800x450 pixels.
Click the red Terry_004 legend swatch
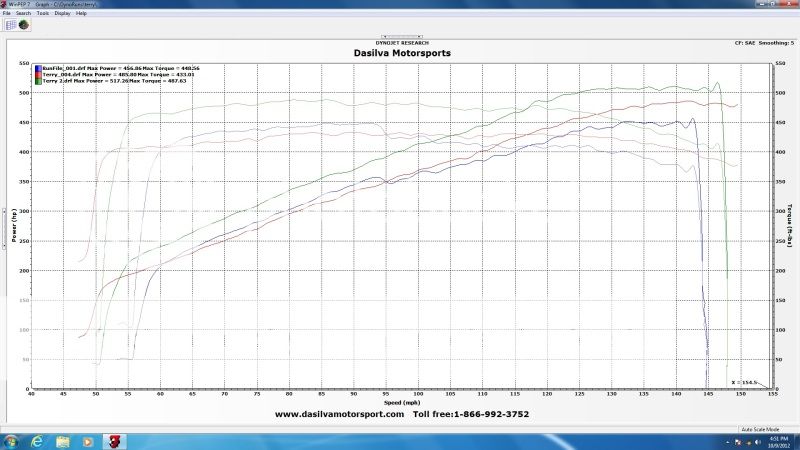point(38,74)
